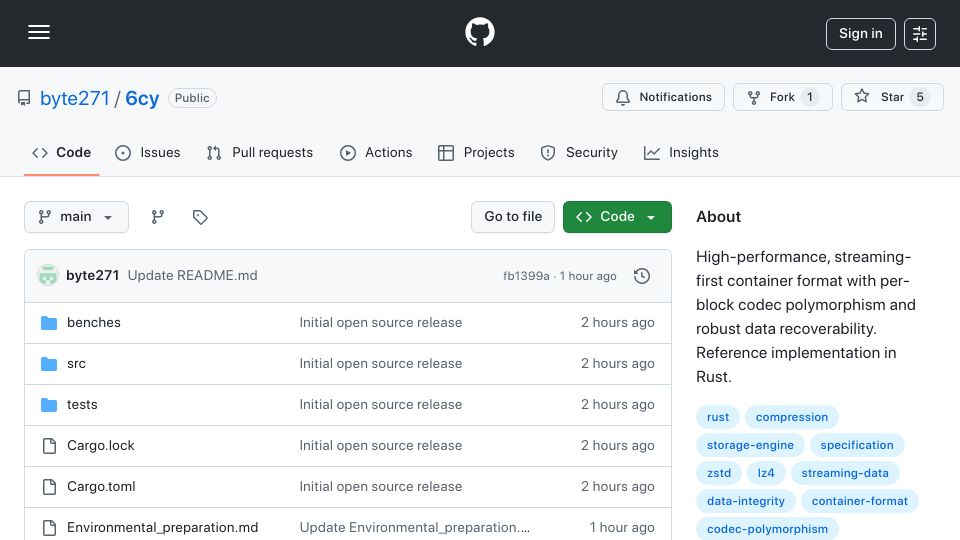Open the Cargo.toml file

coord(101,487)
